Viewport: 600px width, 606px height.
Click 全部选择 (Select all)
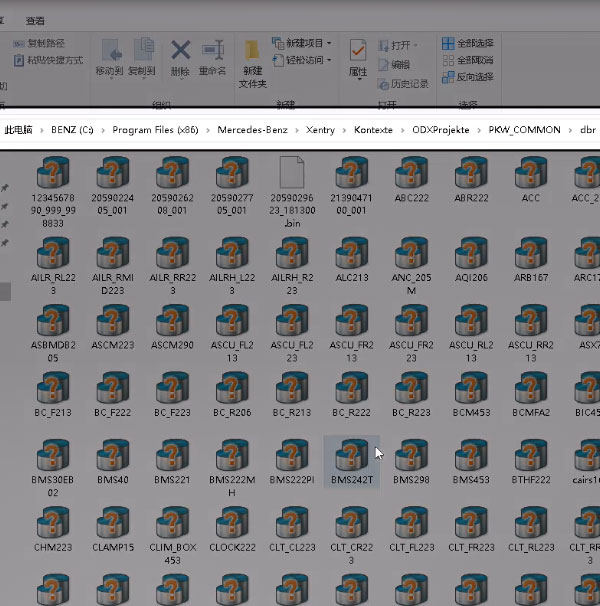[x=468, y=43]
